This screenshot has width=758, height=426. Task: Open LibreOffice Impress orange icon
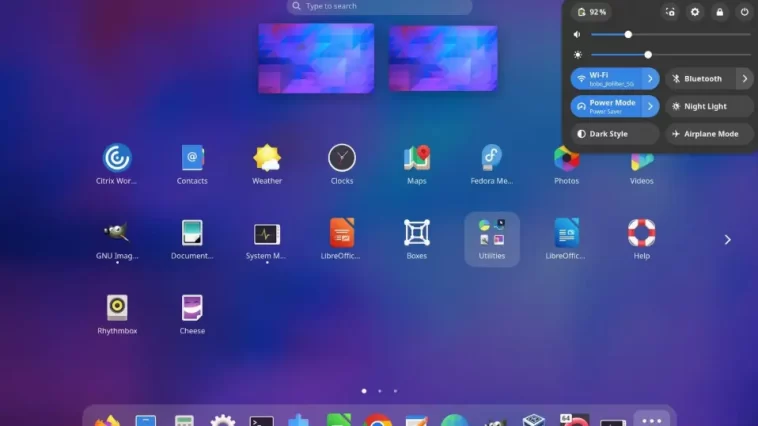[342, 239]
